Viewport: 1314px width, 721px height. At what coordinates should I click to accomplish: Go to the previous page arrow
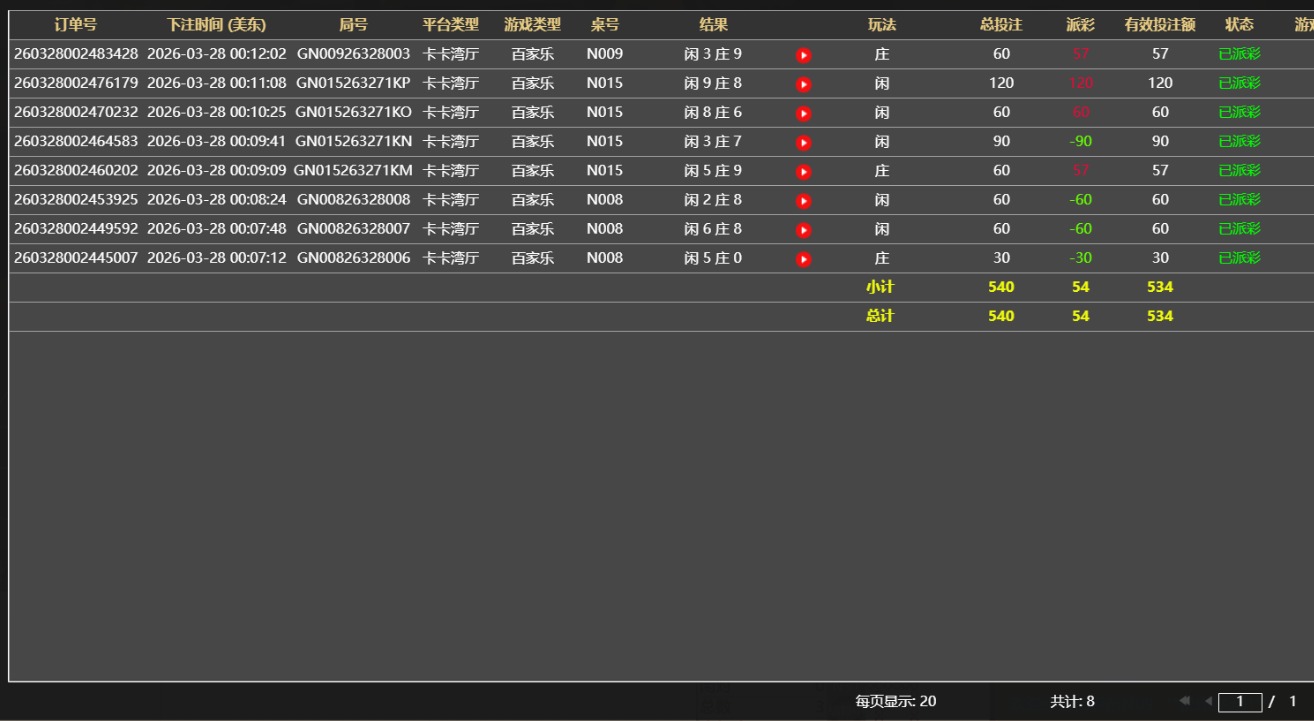(1208, 701)
